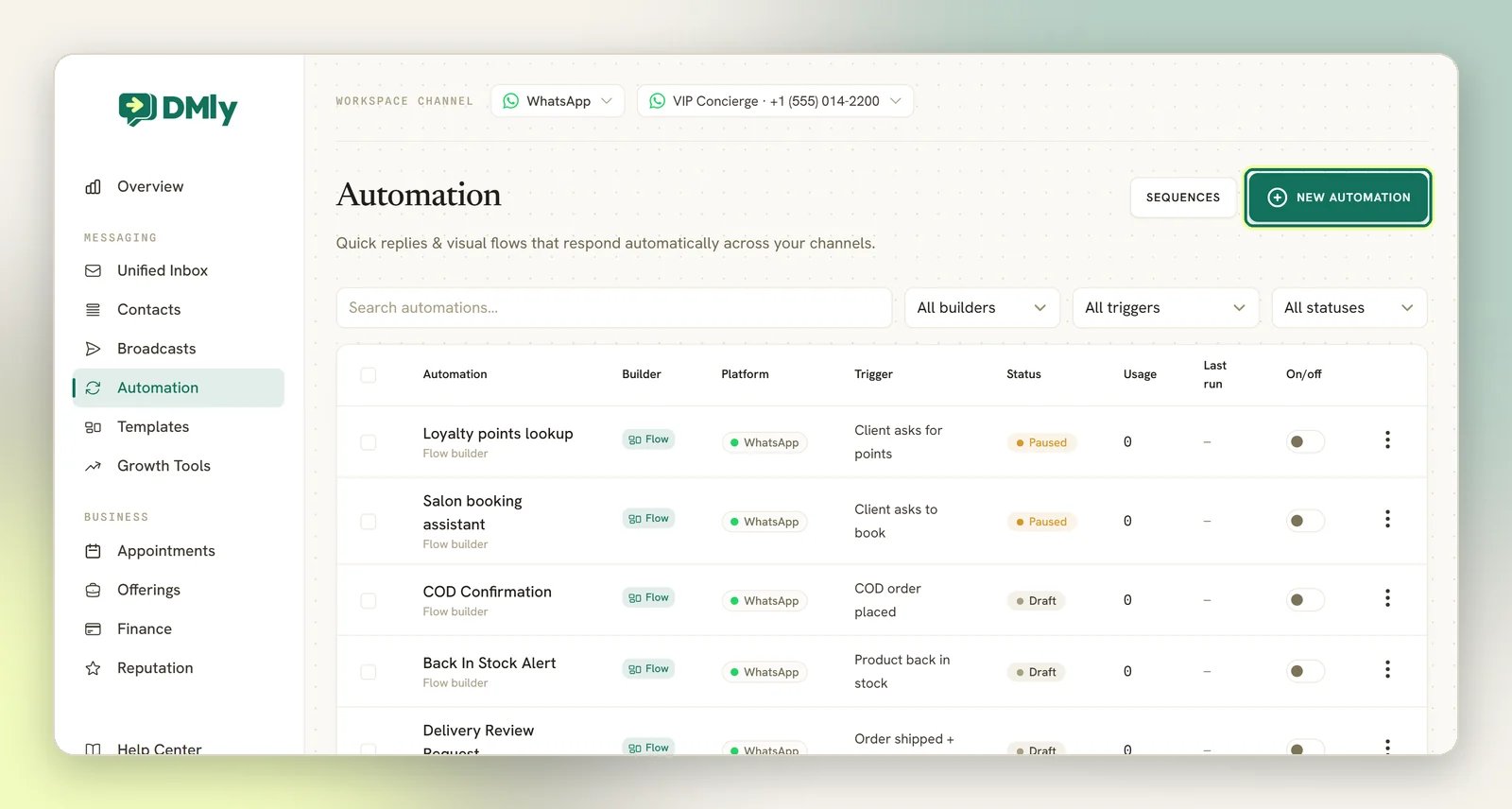Turn on the Back In Stock Alert switch
This screenshot has height=809, width=1512.
tap(1305, 671)
